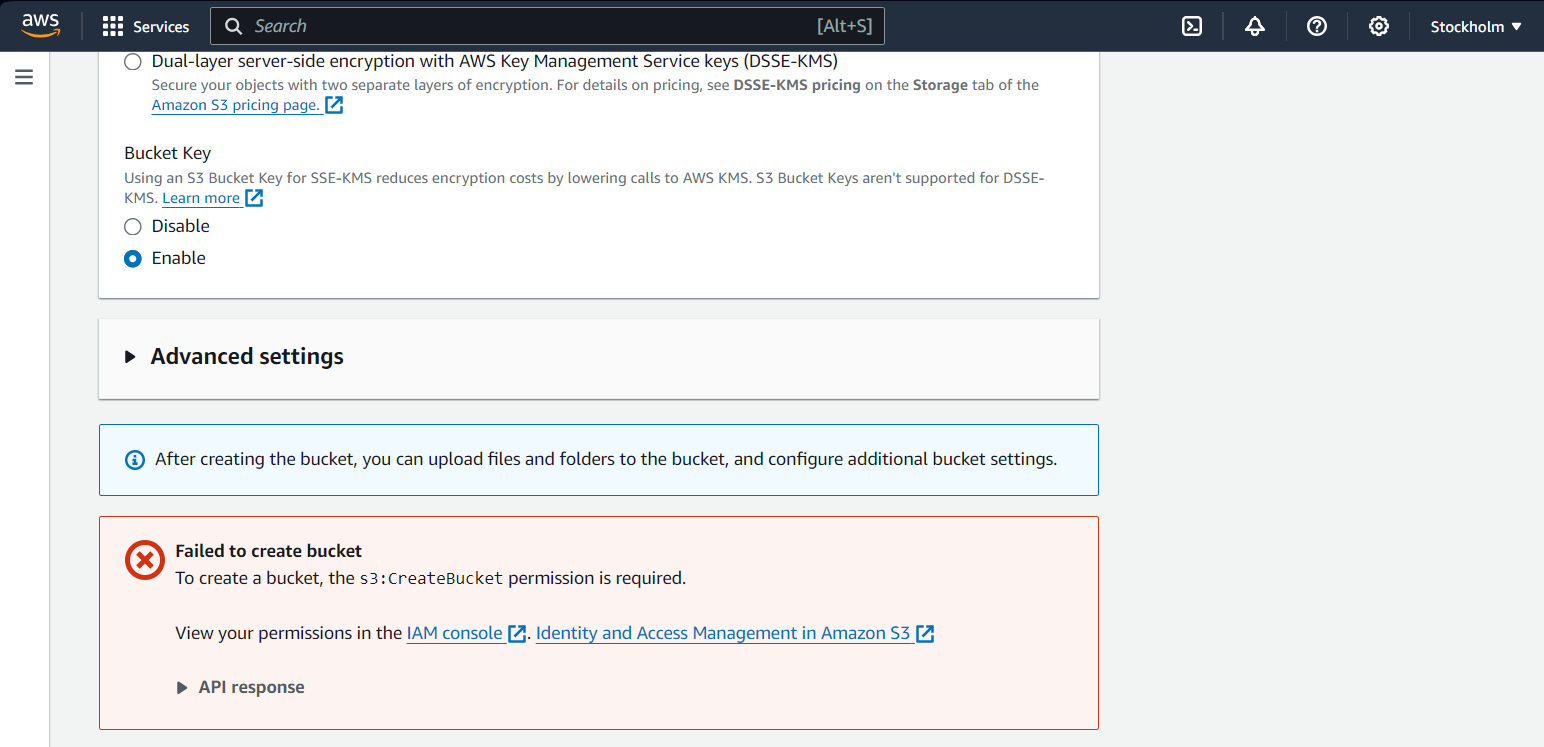Open the Amazon S3 pricing page link
Viewport: 1544px width, 747px height.
[x=236, y=105]
